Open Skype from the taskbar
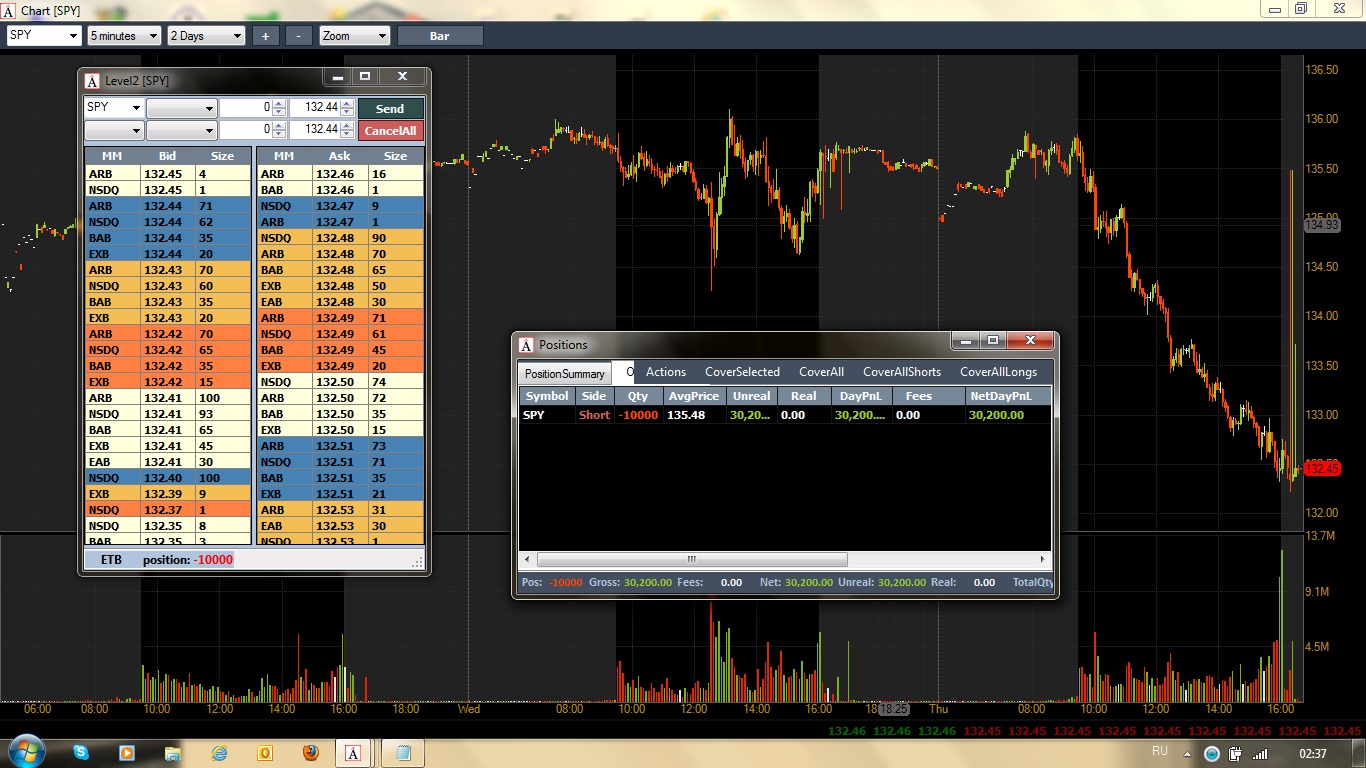 (x=80, y=752)
